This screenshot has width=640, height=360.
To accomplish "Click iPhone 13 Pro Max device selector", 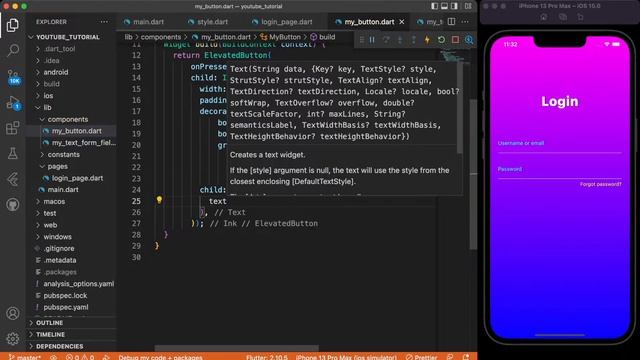I will (x=346, y=357).
